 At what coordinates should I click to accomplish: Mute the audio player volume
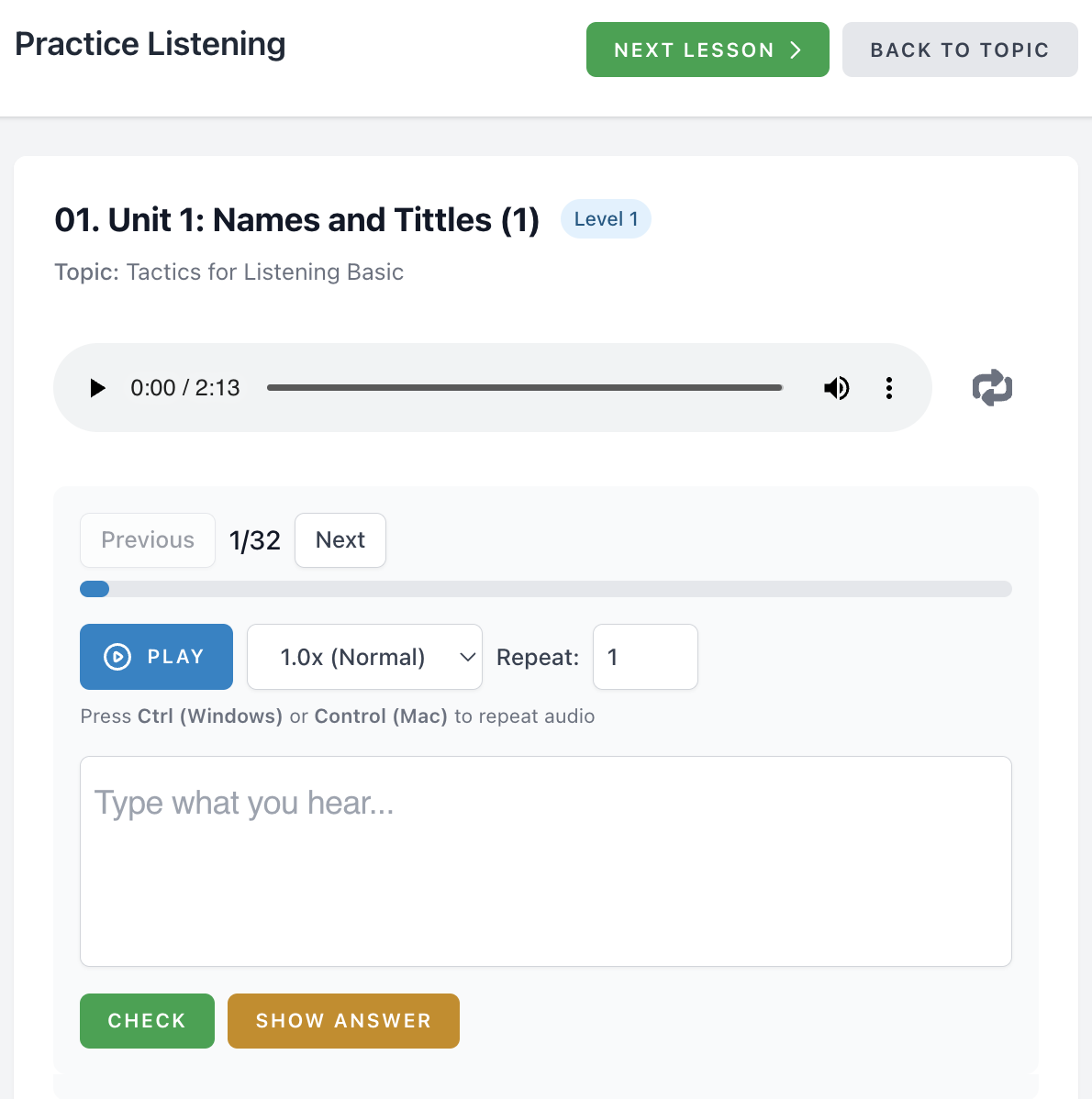click(x=836, y=388)
